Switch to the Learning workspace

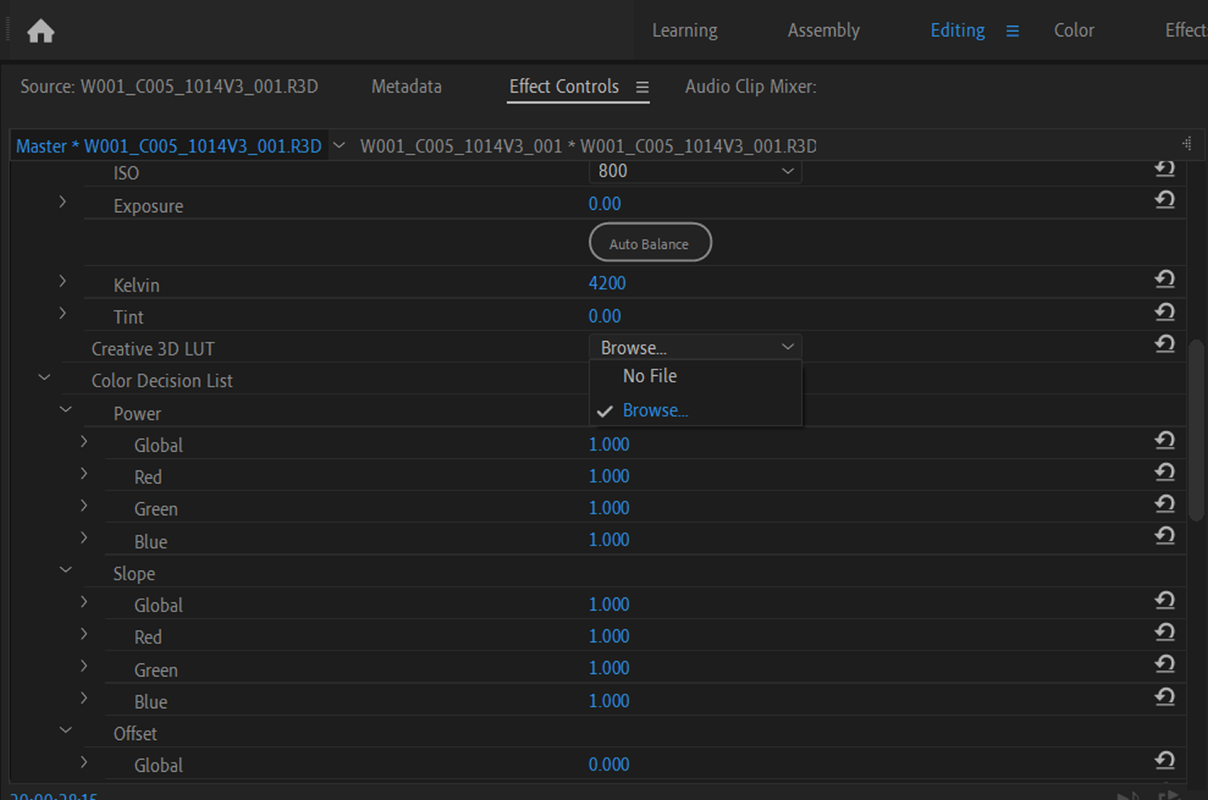685,30
